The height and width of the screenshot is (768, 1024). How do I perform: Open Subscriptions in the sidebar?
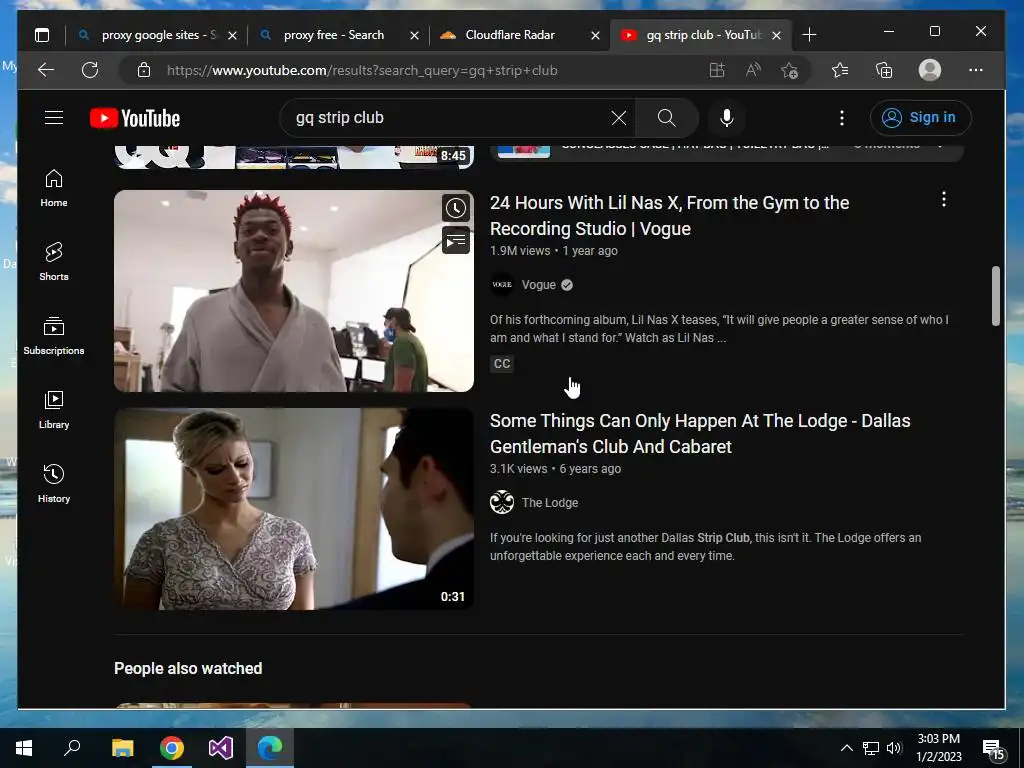click(x=54, y=336)
